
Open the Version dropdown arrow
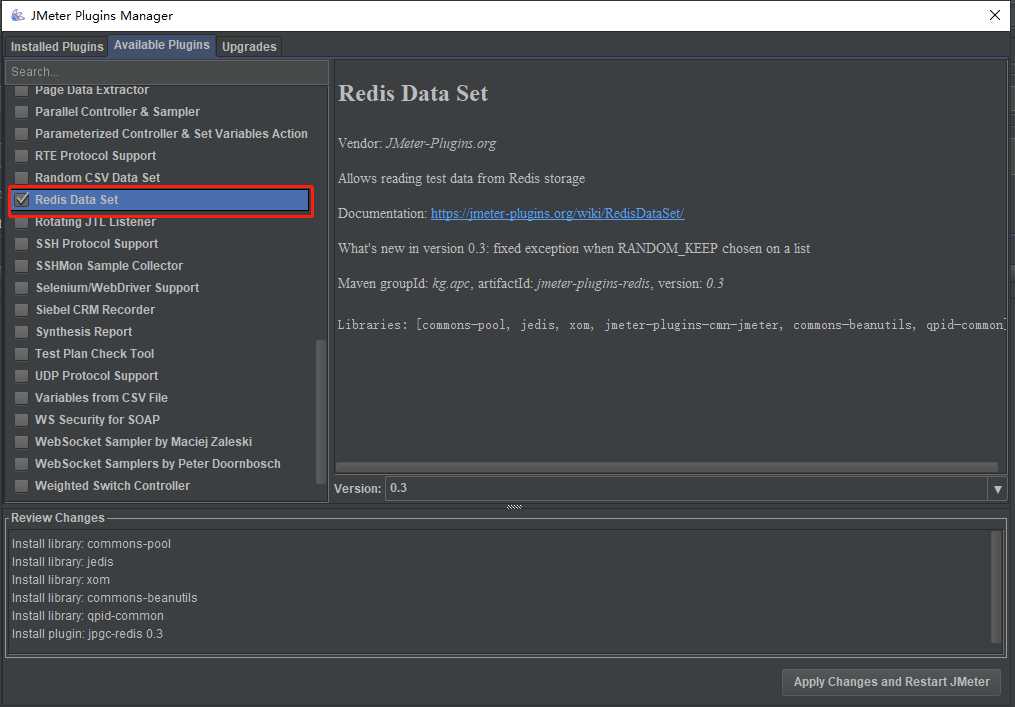point(998,489)
